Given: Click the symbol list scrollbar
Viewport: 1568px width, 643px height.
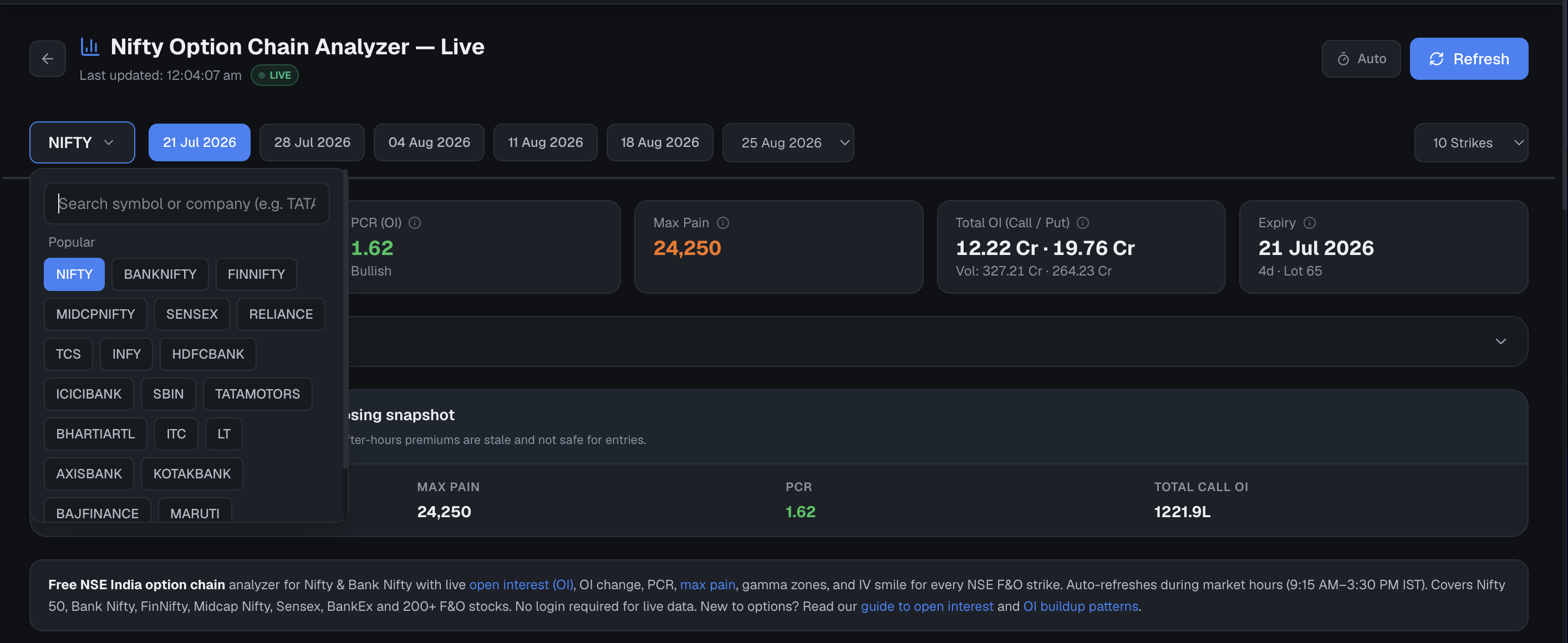Looking at the screenshot, I should (x=345, y=319).
